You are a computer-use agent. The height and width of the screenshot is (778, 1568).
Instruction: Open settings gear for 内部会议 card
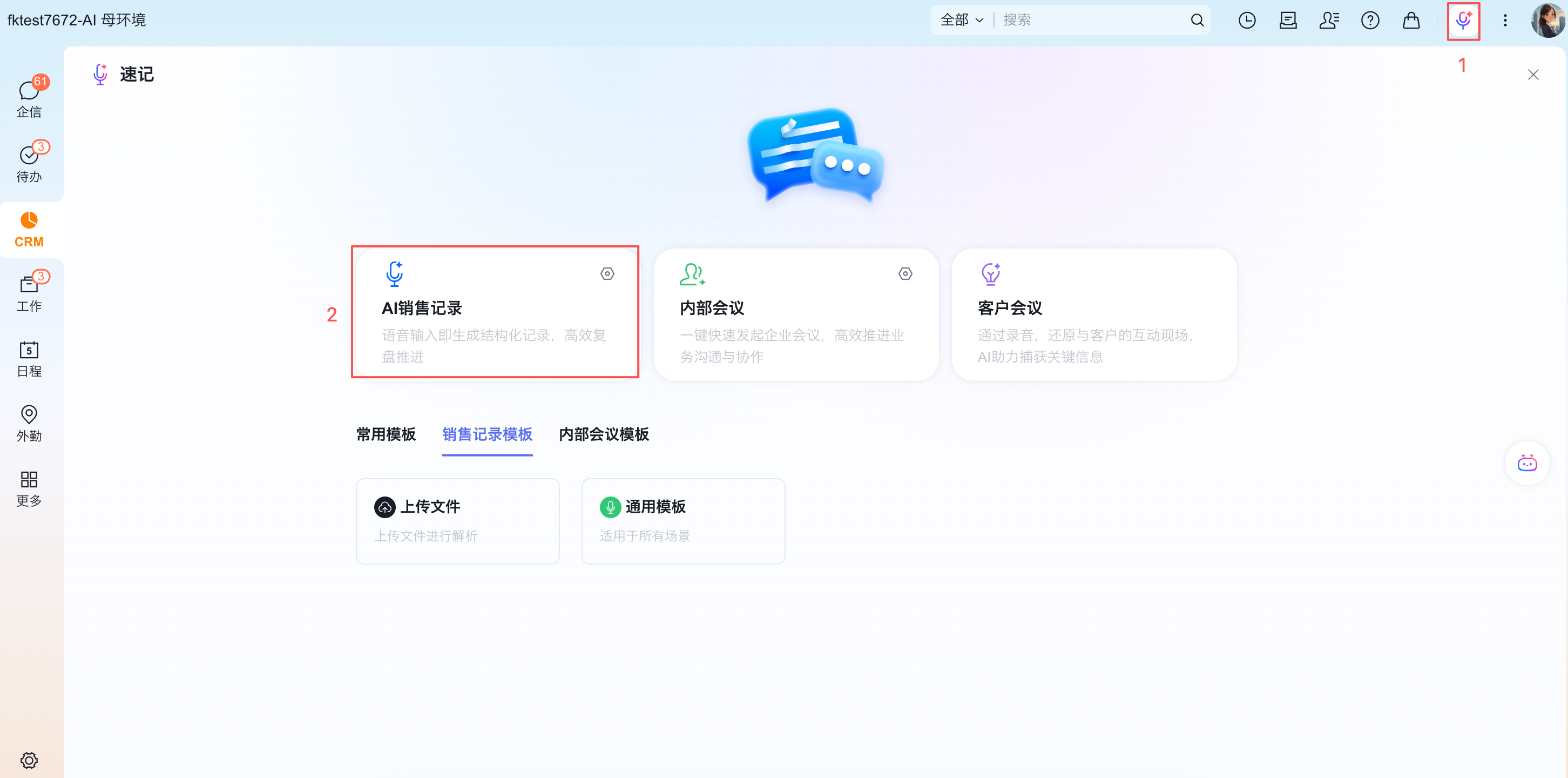(905, 273)
